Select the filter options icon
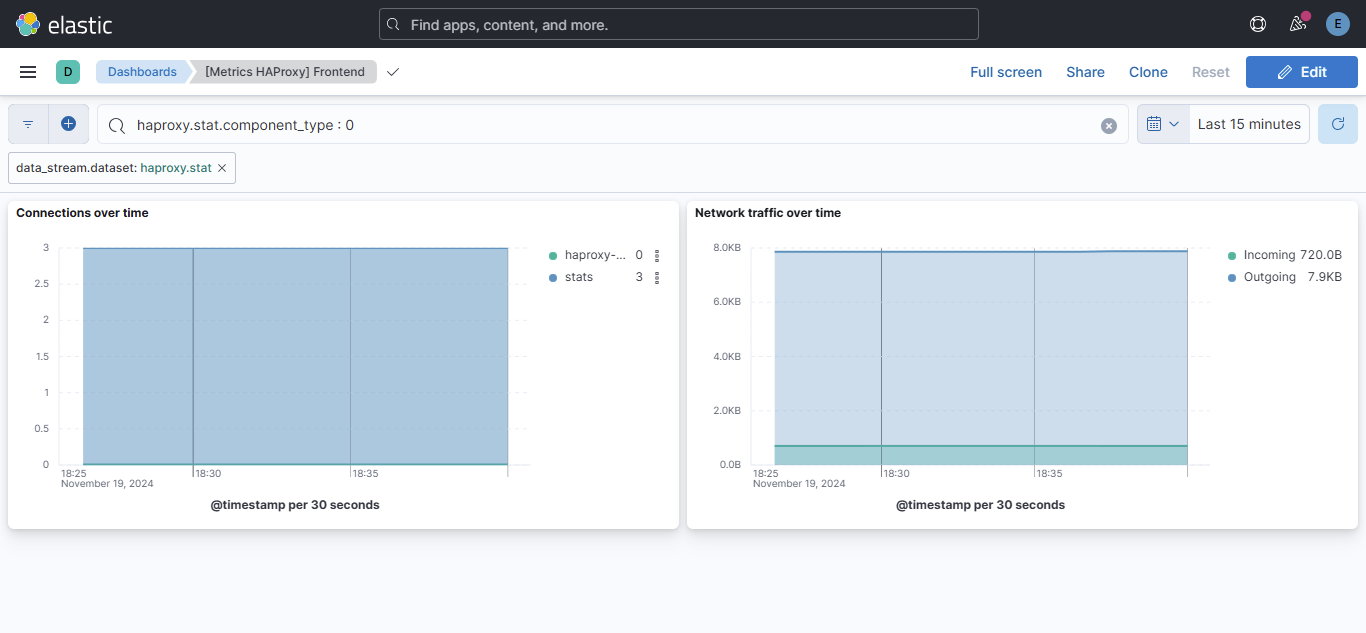1366x633 pixels. [27, 123]
